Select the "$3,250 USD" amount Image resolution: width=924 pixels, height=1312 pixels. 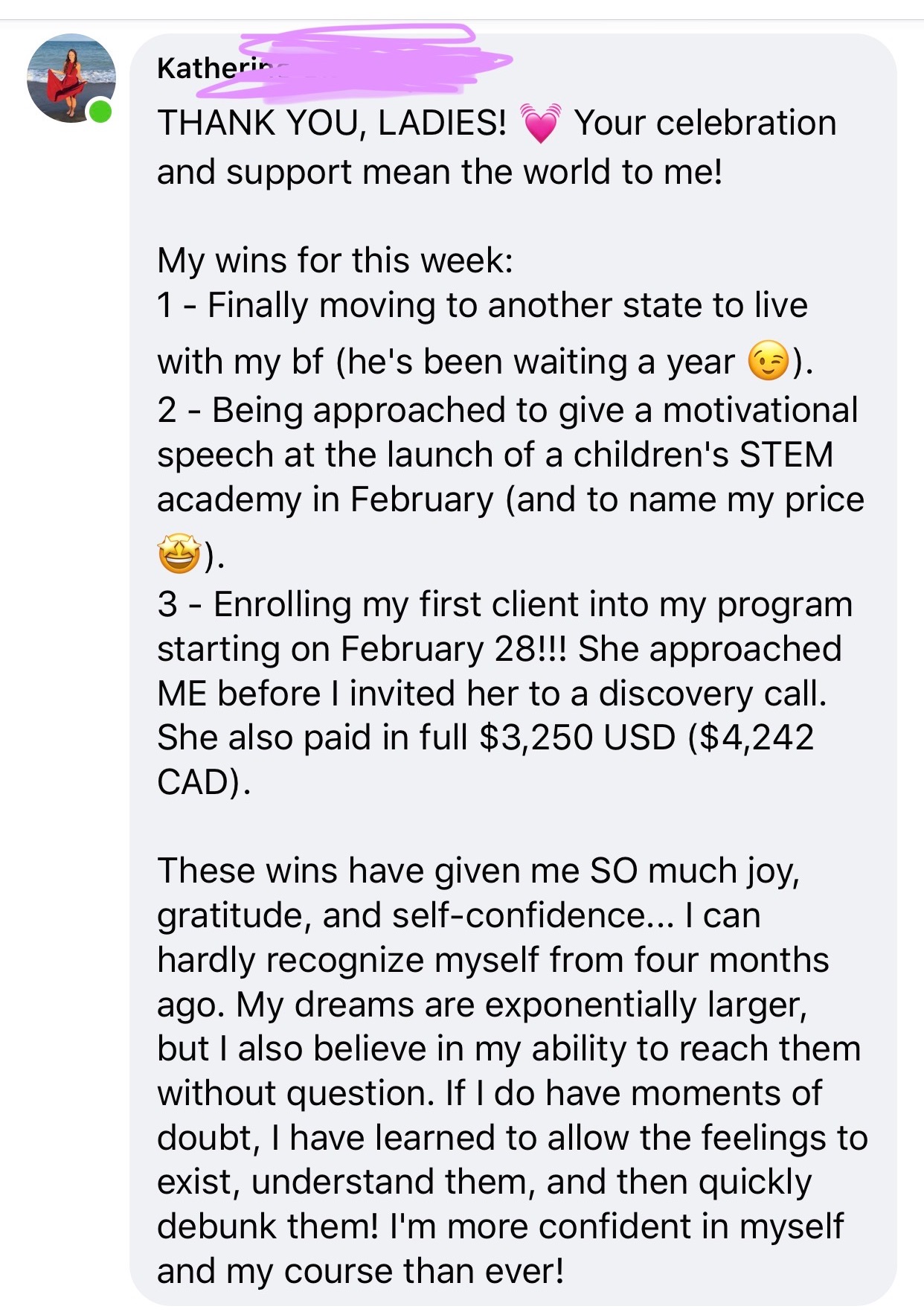pos(577,737)
